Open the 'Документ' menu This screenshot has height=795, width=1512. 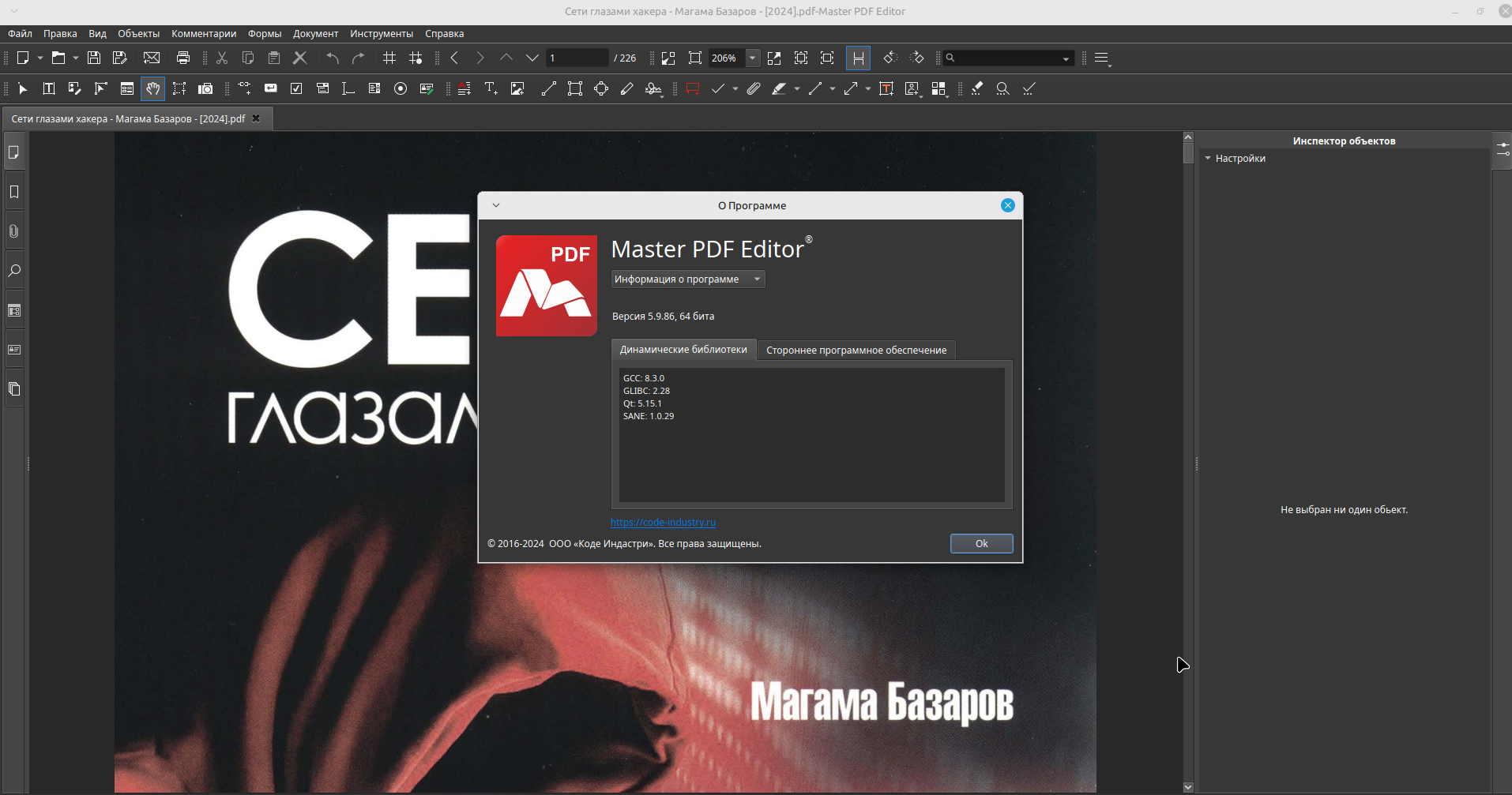coord(315,34)
